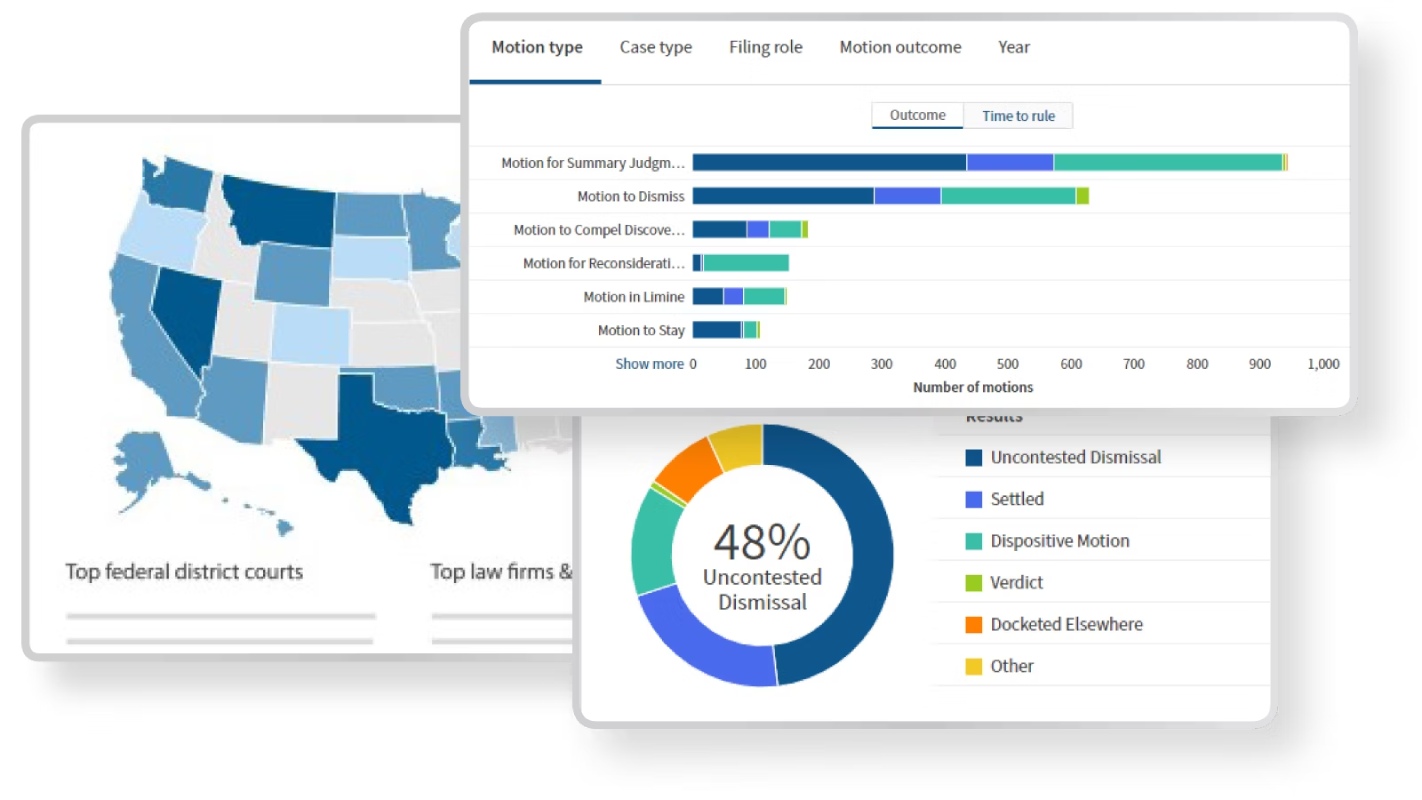Switch to the Motion outcome tab

point(900,47)
